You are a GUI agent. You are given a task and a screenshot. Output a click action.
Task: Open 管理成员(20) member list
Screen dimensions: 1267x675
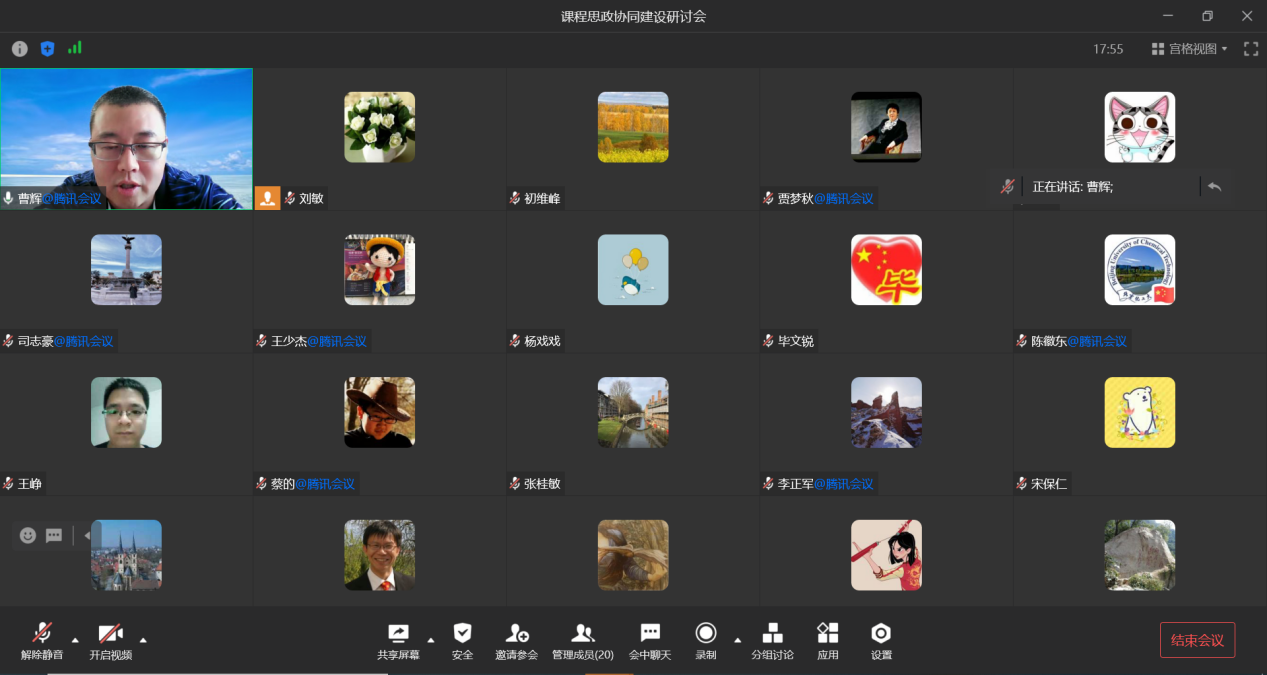(583, 641)
